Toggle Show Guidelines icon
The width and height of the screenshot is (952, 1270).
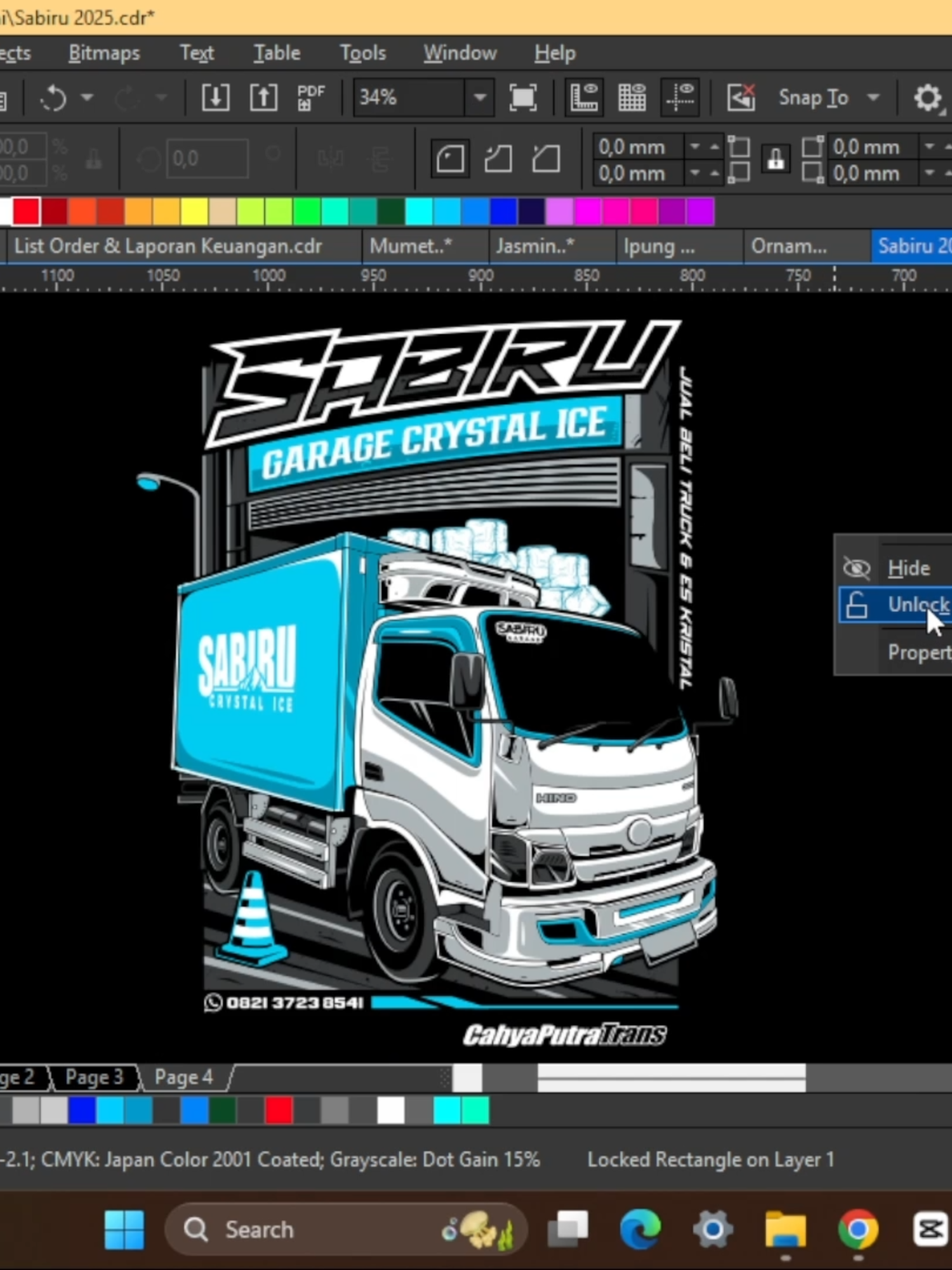680,98
